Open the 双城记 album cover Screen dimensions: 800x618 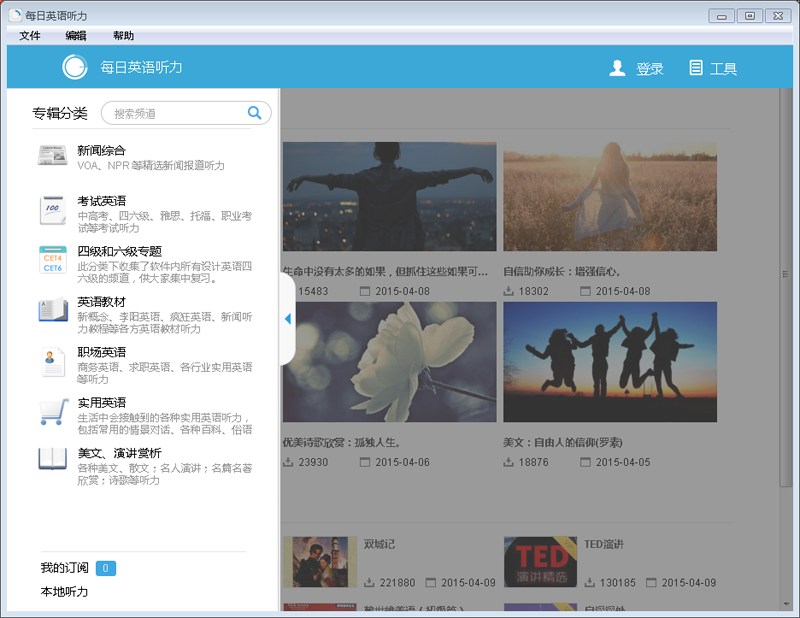pos(320,562)
